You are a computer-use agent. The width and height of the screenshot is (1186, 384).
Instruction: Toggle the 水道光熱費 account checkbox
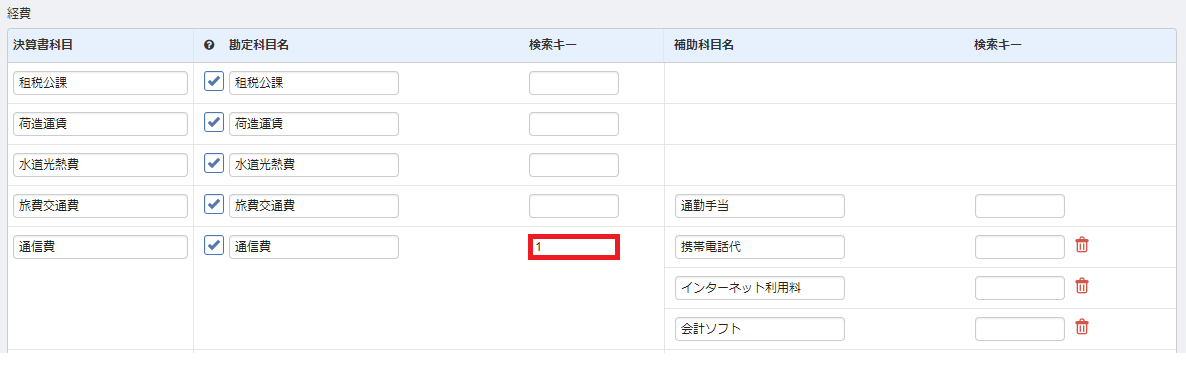[214, 163]
